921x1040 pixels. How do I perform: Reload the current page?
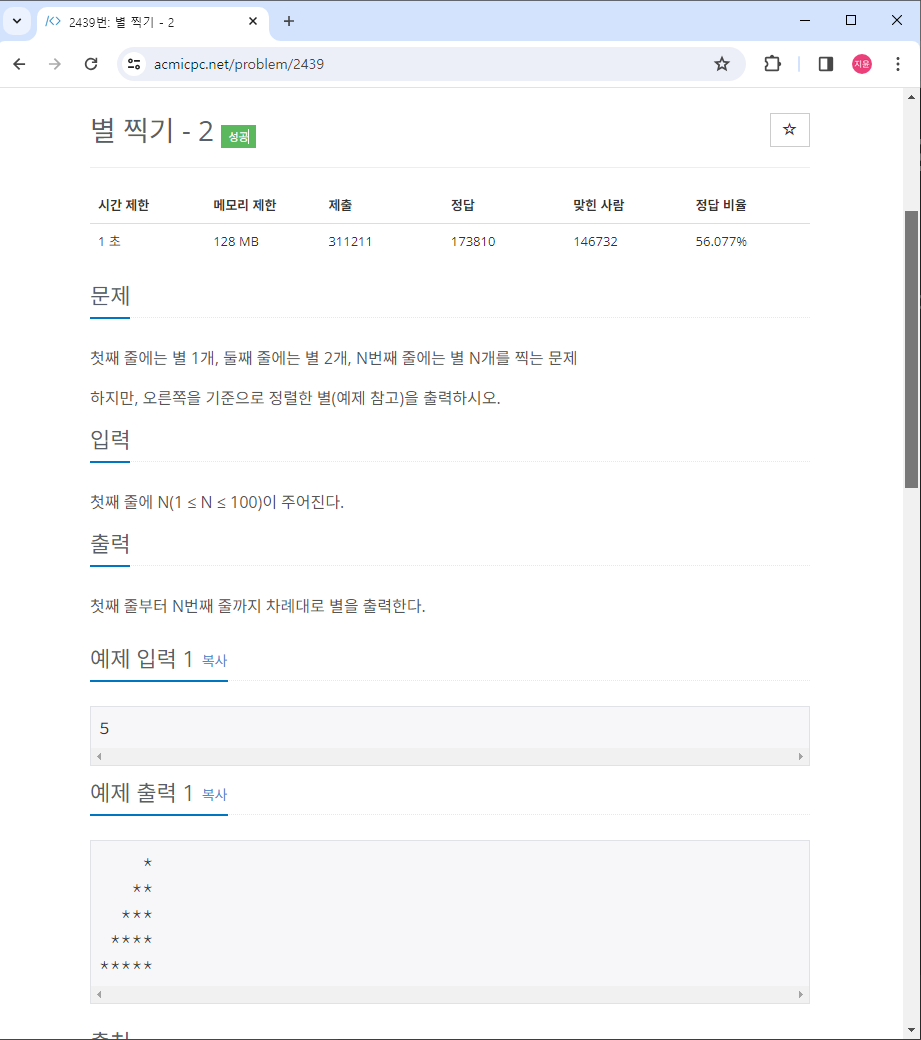[x=91, y=64]
